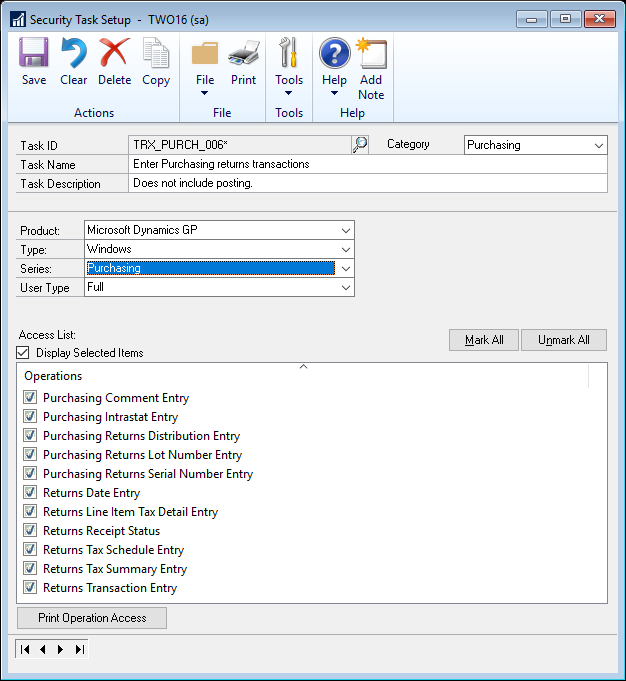Toggle Returns Receipt Status checkbox

tap(30, 531)
